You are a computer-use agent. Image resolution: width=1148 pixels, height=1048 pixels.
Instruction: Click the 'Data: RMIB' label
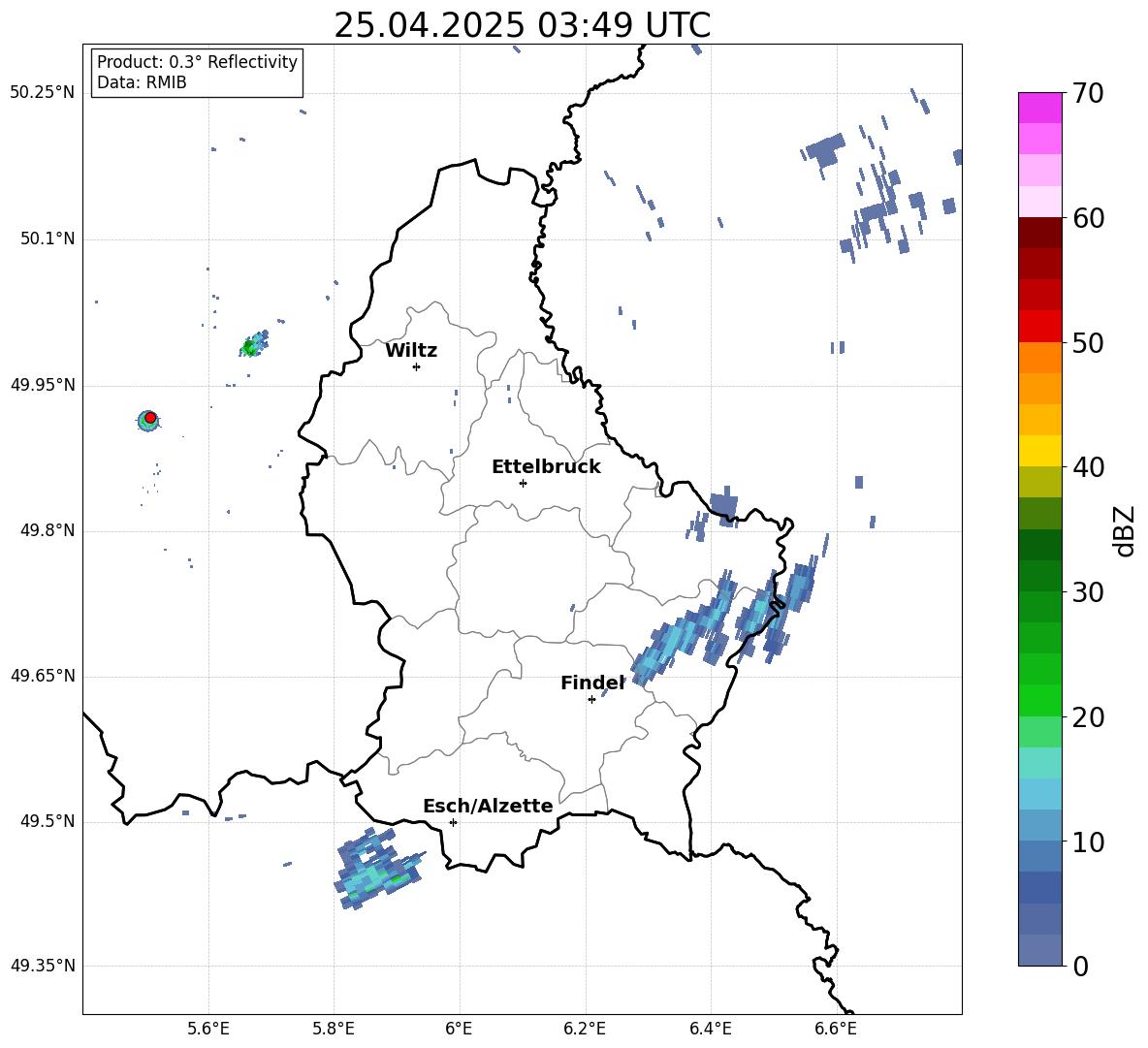click(x=142, y=82)
